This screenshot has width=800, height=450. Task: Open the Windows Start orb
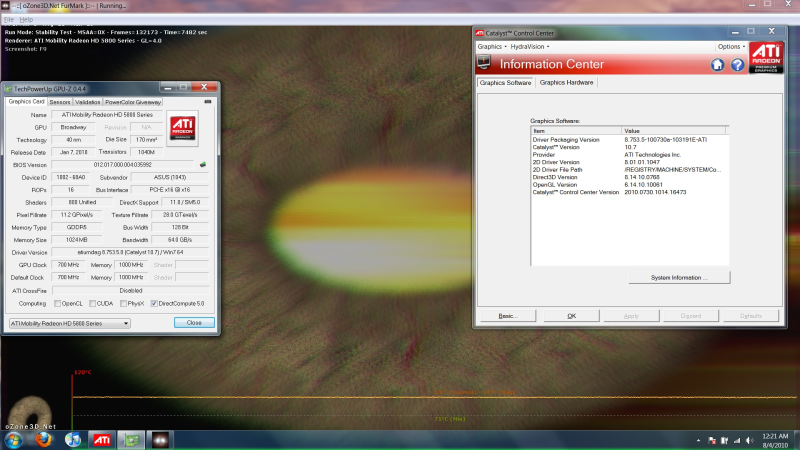(13, 440)
